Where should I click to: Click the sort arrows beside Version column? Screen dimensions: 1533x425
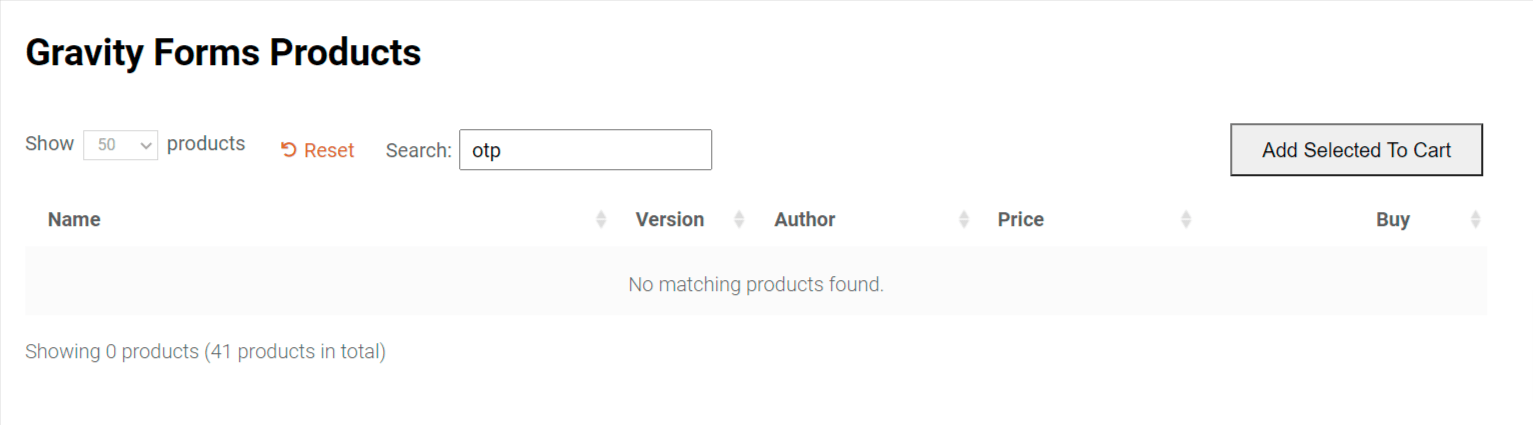coord(739,219)
